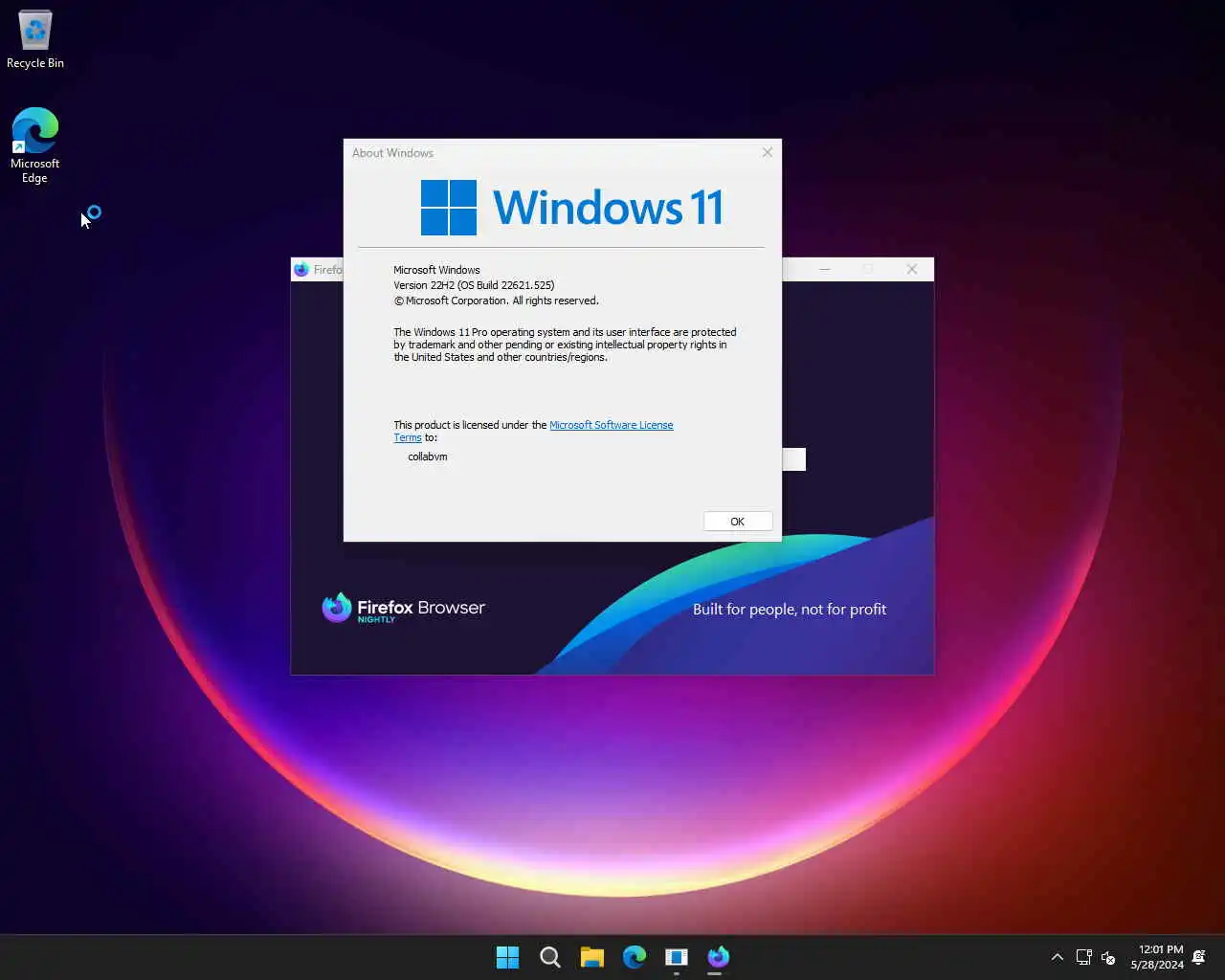Screen dimensions: 1225x980
Task: Click the Windows 11 logo in dialog
Action: pos(571,208)
